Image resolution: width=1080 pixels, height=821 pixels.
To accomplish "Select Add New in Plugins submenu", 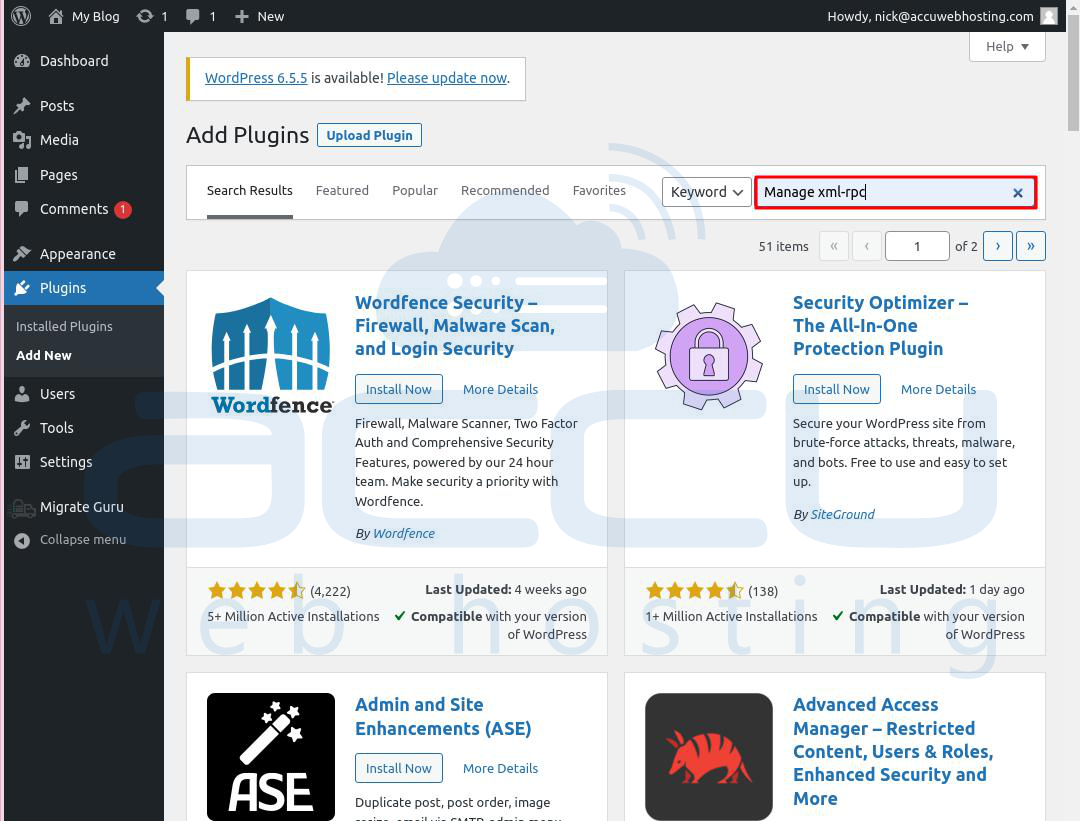I will (43, 355).
